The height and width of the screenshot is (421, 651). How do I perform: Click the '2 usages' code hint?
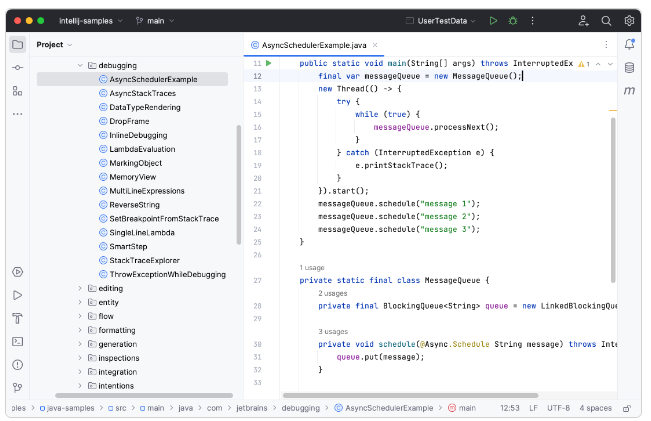tap(333, 294)
